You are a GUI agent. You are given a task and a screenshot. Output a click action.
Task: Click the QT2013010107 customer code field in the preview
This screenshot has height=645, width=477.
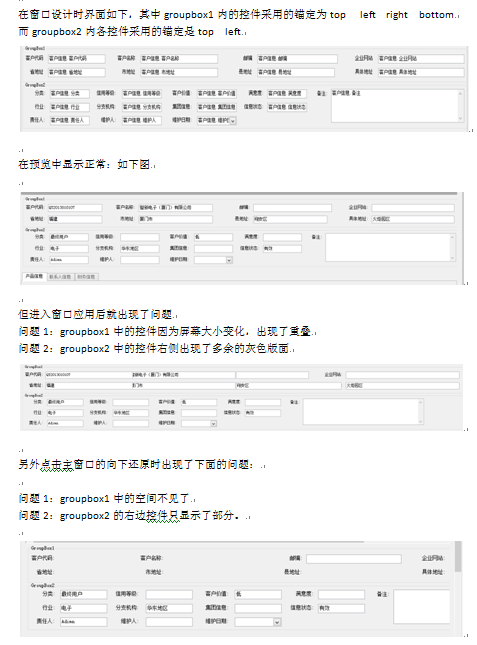point(75,208)
